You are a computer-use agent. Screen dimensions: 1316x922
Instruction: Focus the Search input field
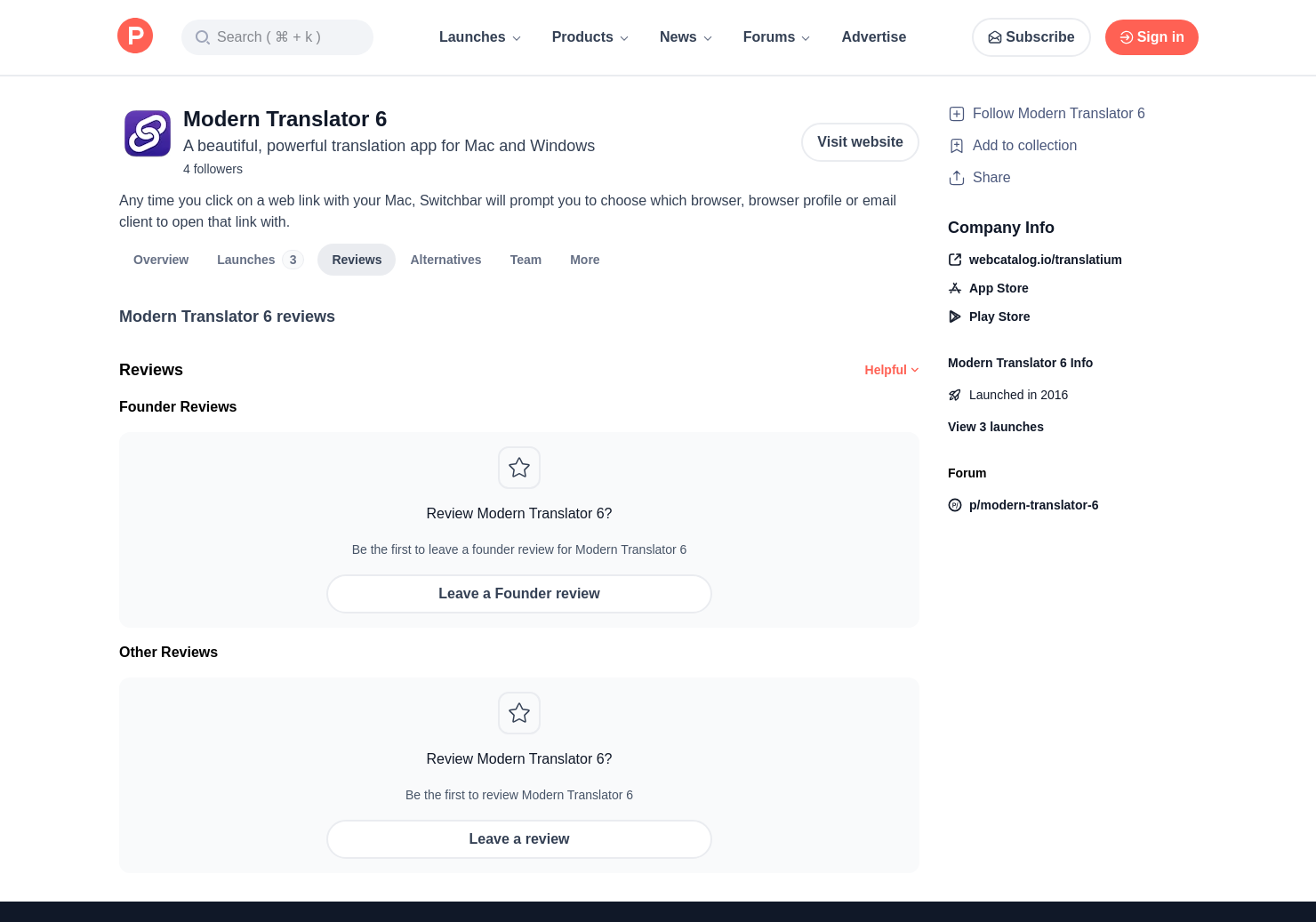[277, 37]
